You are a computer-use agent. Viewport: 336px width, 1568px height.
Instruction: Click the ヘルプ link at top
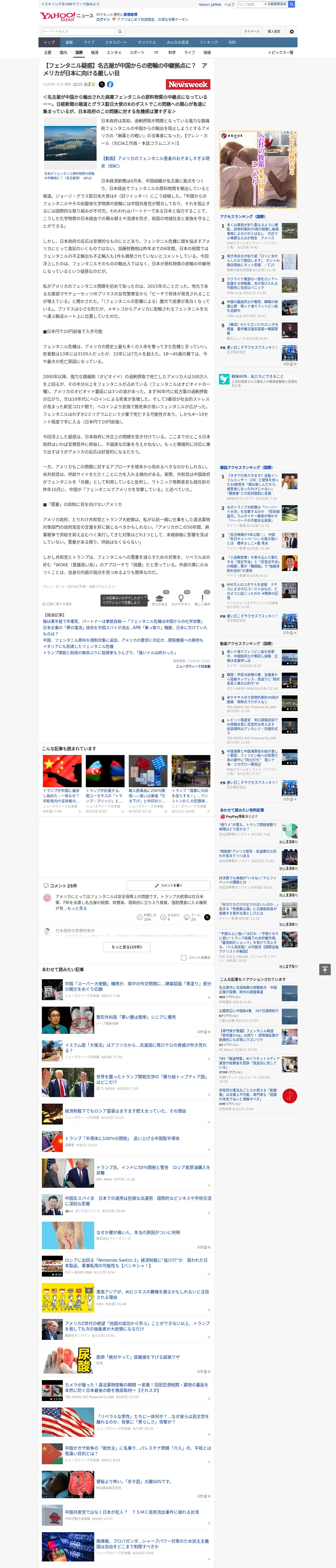tap(229, 4)
